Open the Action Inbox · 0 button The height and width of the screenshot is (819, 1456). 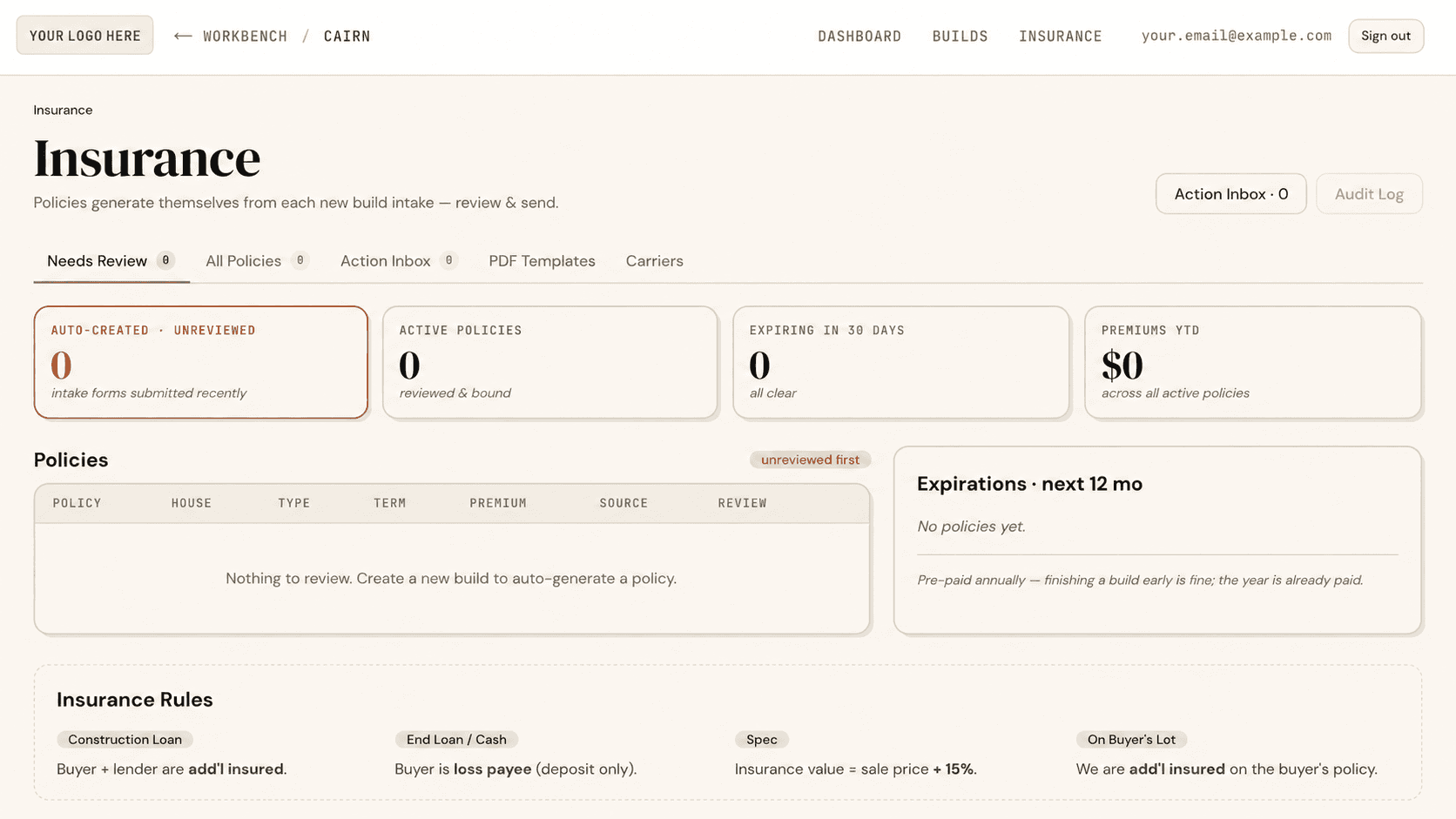point(1230,193)
